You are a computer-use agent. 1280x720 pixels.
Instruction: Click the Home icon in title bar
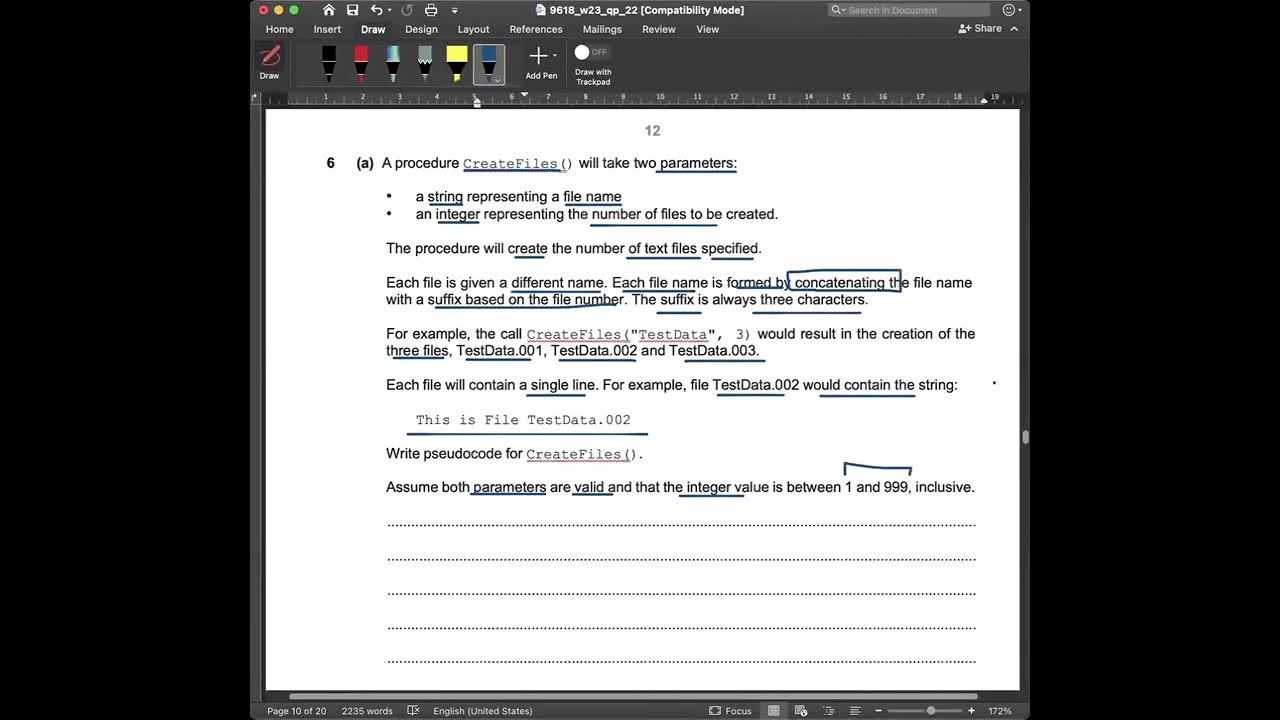(328, 10)
